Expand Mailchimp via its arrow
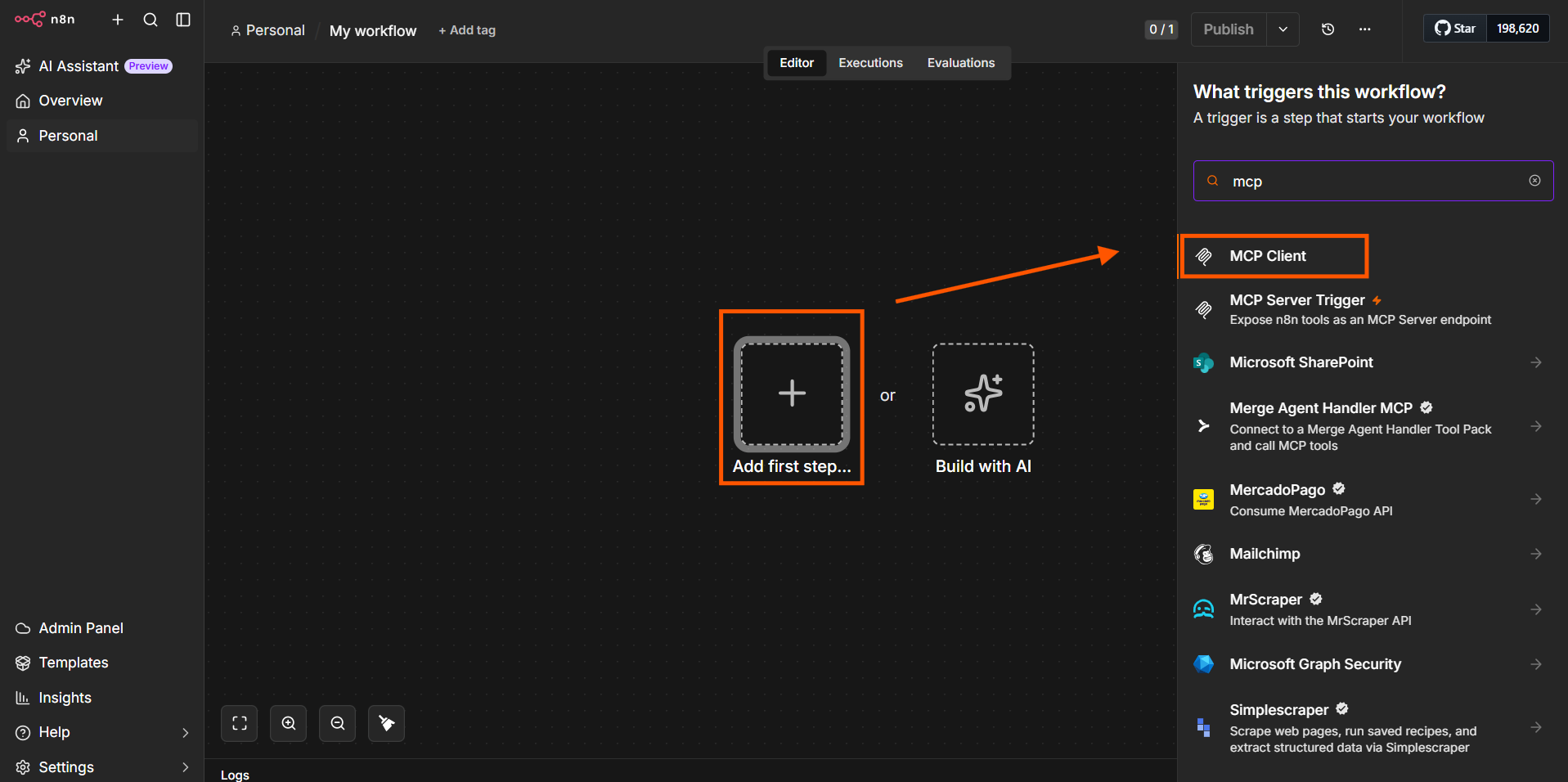The width and height of the screenshot is (1568, 782). pyautogui.click(x=1536, y=554)
